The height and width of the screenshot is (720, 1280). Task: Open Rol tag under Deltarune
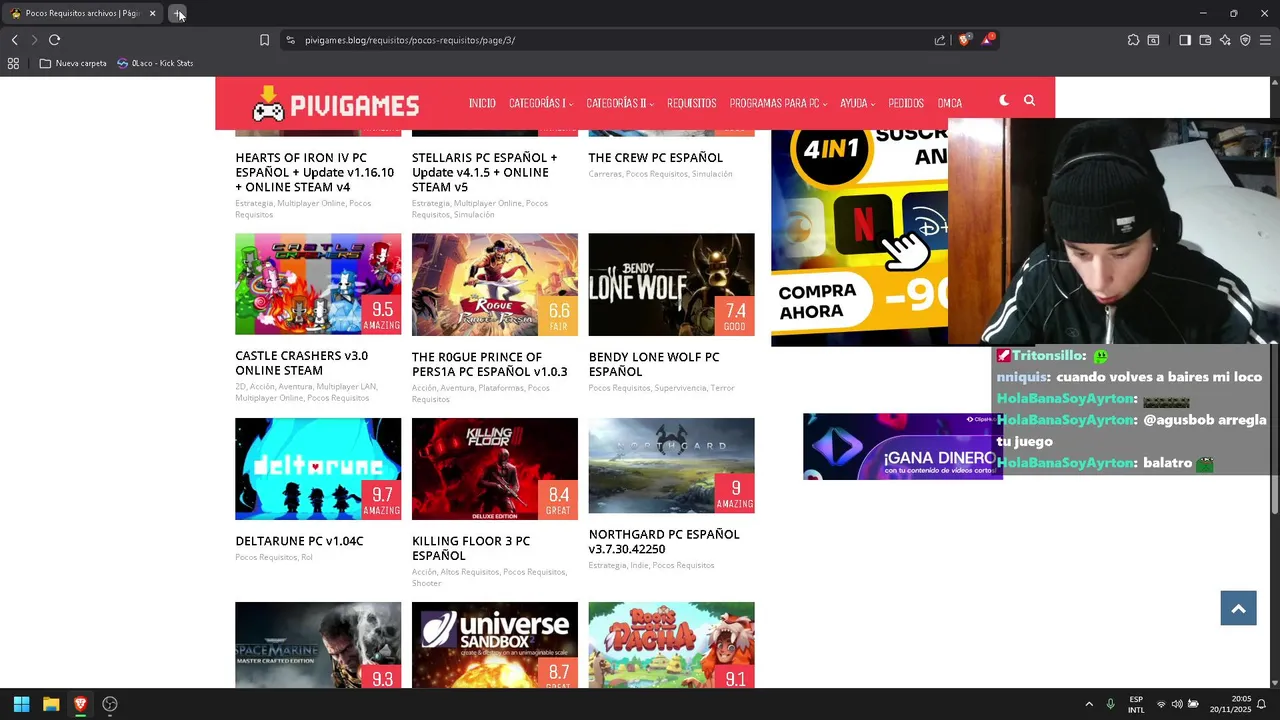tap(307, 557)
